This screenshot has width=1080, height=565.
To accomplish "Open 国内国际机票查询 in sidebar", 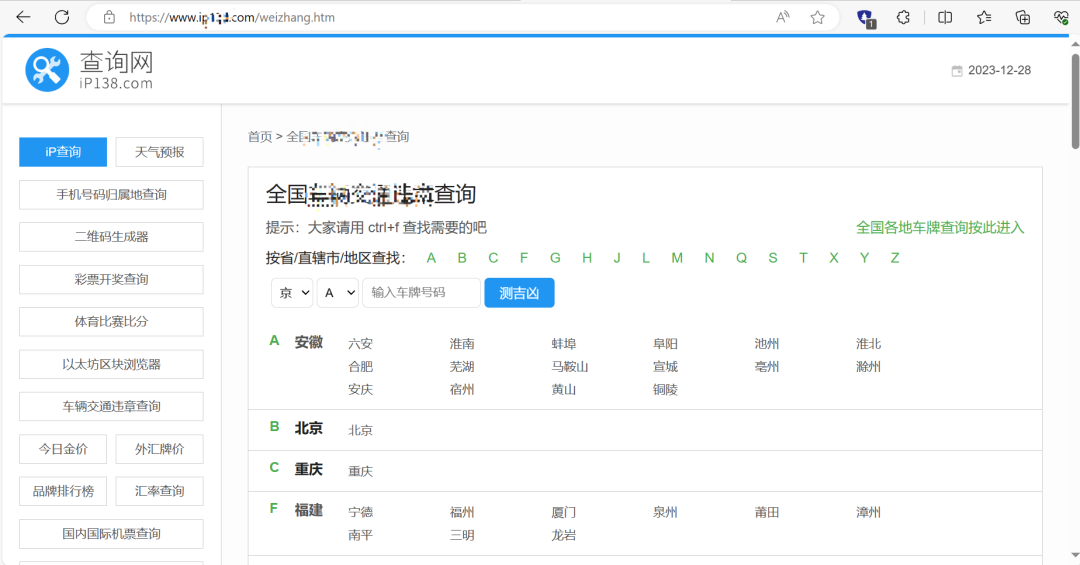I will pos(112,534).
